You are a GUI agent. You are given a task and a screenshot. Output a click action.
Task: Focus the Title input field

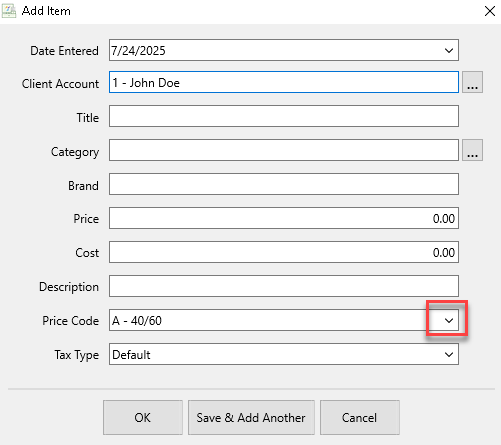tap(284, 116)
